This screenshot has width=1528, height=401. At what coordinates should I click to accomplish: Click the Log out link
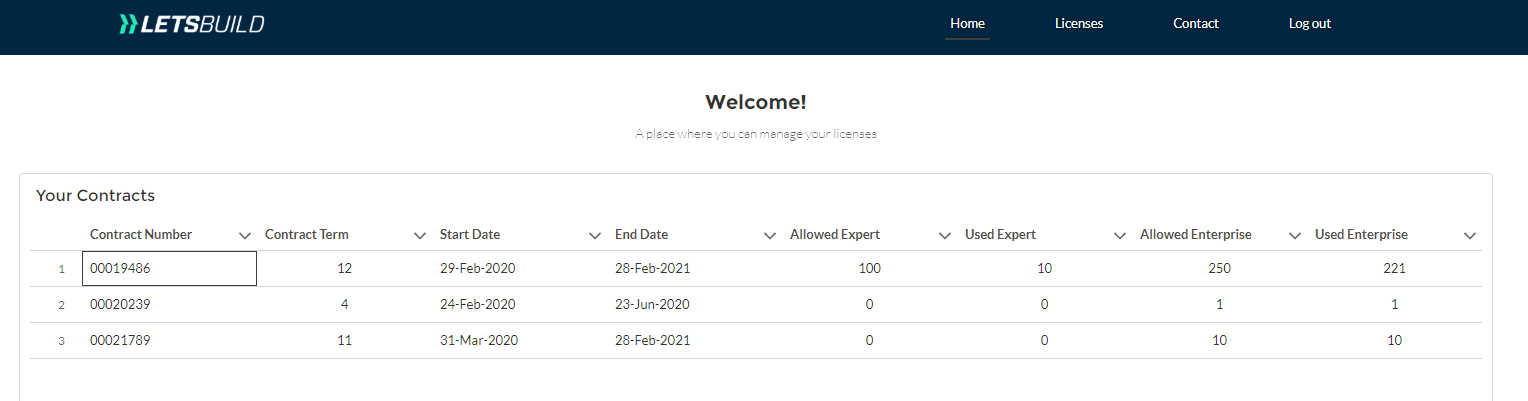(1310, 24)
